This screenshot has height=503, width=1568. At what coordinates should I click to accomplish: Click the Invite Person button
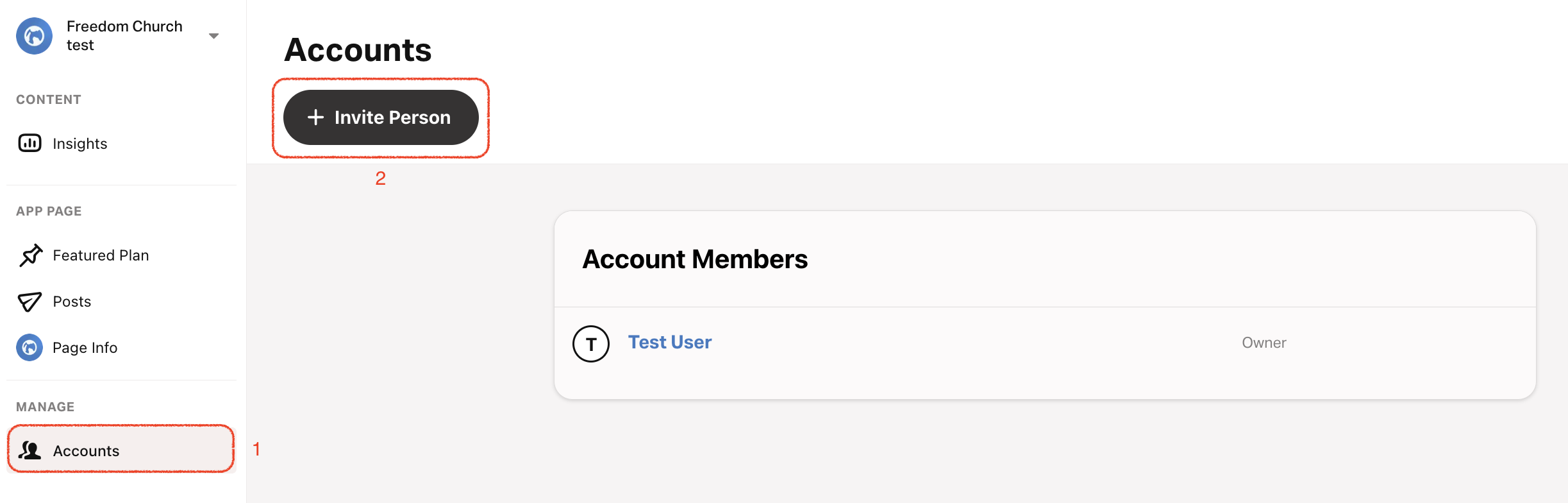381,117
